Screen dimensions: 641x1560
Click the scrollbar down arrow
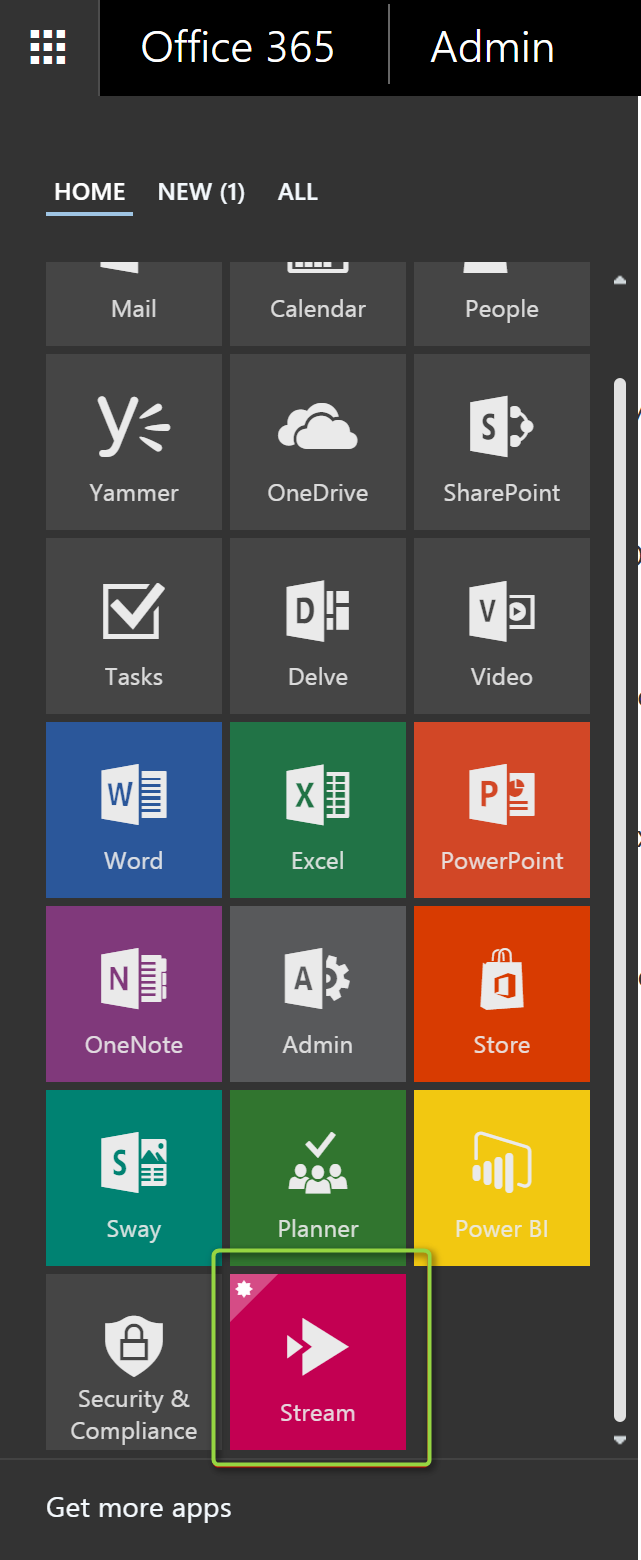pyautogui.click(x=620, y=1440)
